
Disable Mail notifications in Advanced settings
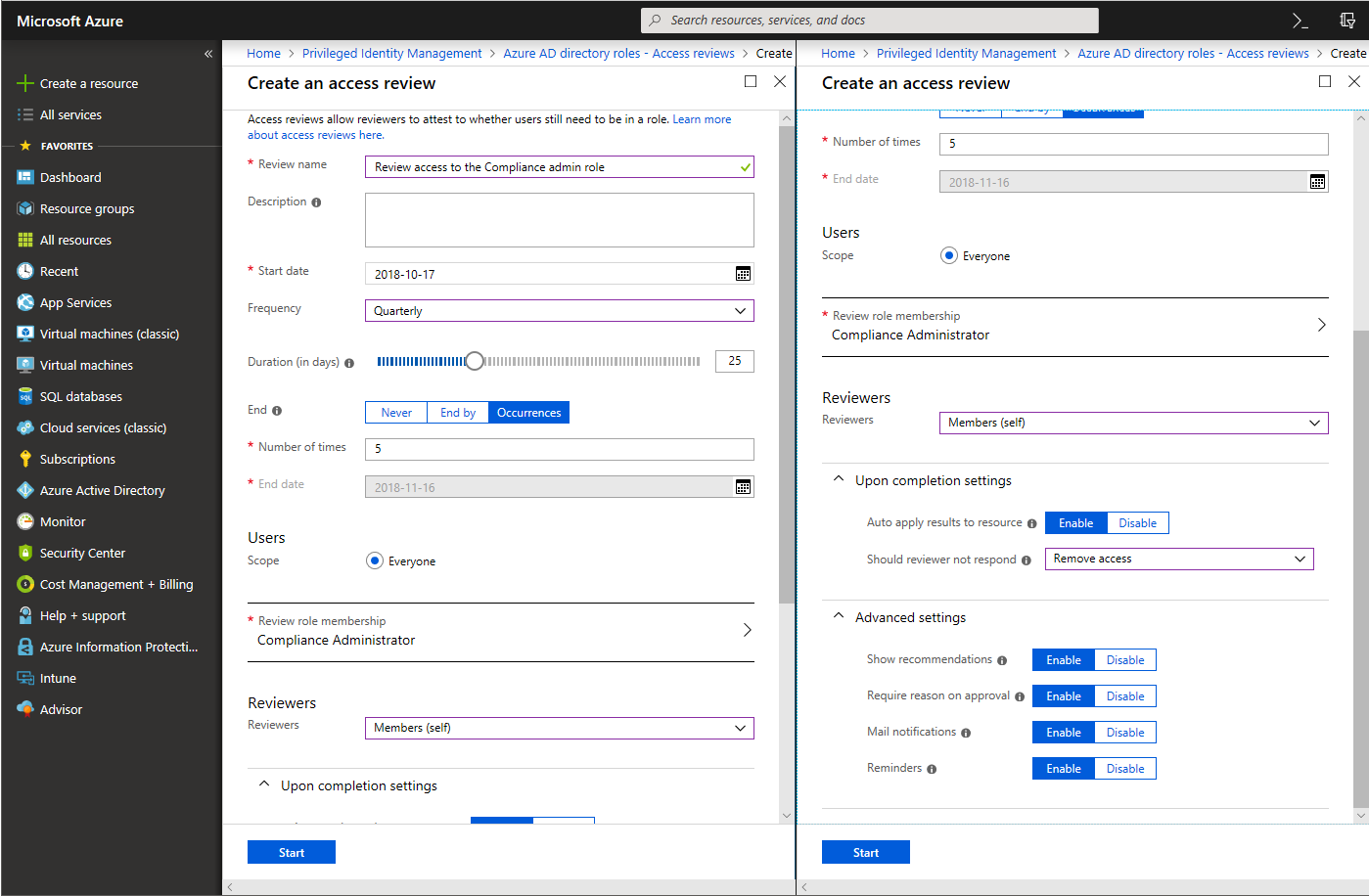tap(1124, 732)
